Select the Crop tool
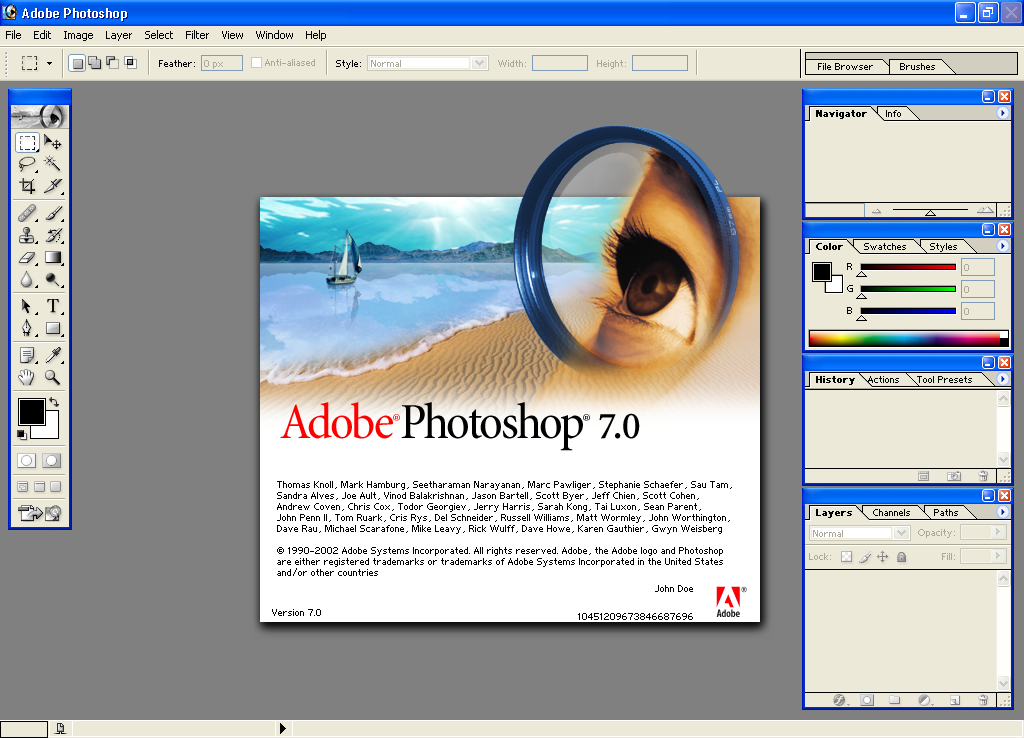 (x=27, y=186)
